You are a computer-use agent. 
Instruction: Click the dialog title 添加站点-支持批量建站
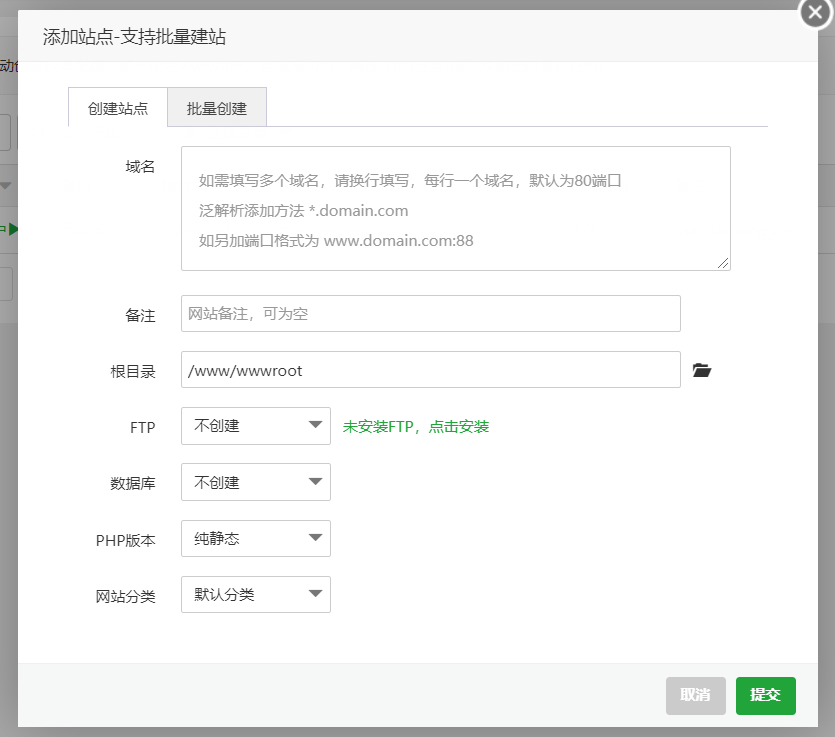point(134,37)
